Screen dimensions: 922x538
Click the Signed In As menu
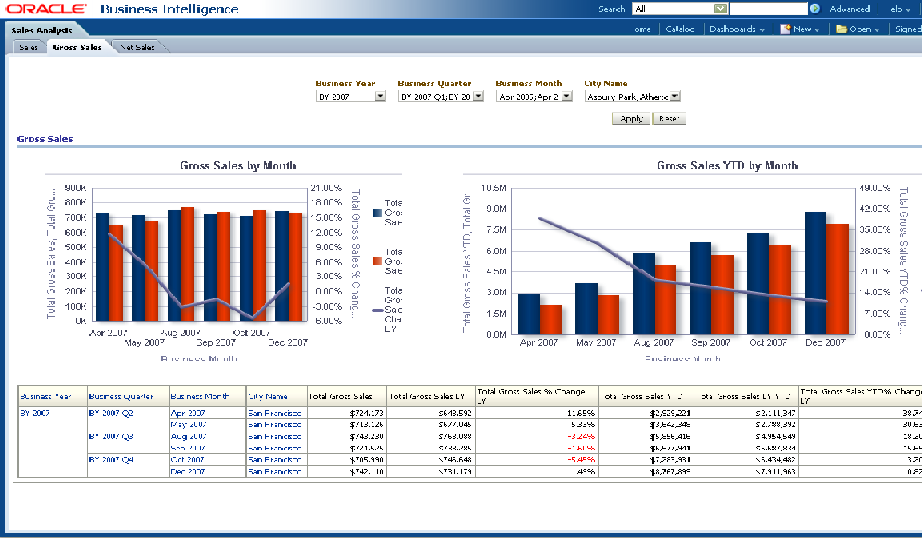coord(908,29)
